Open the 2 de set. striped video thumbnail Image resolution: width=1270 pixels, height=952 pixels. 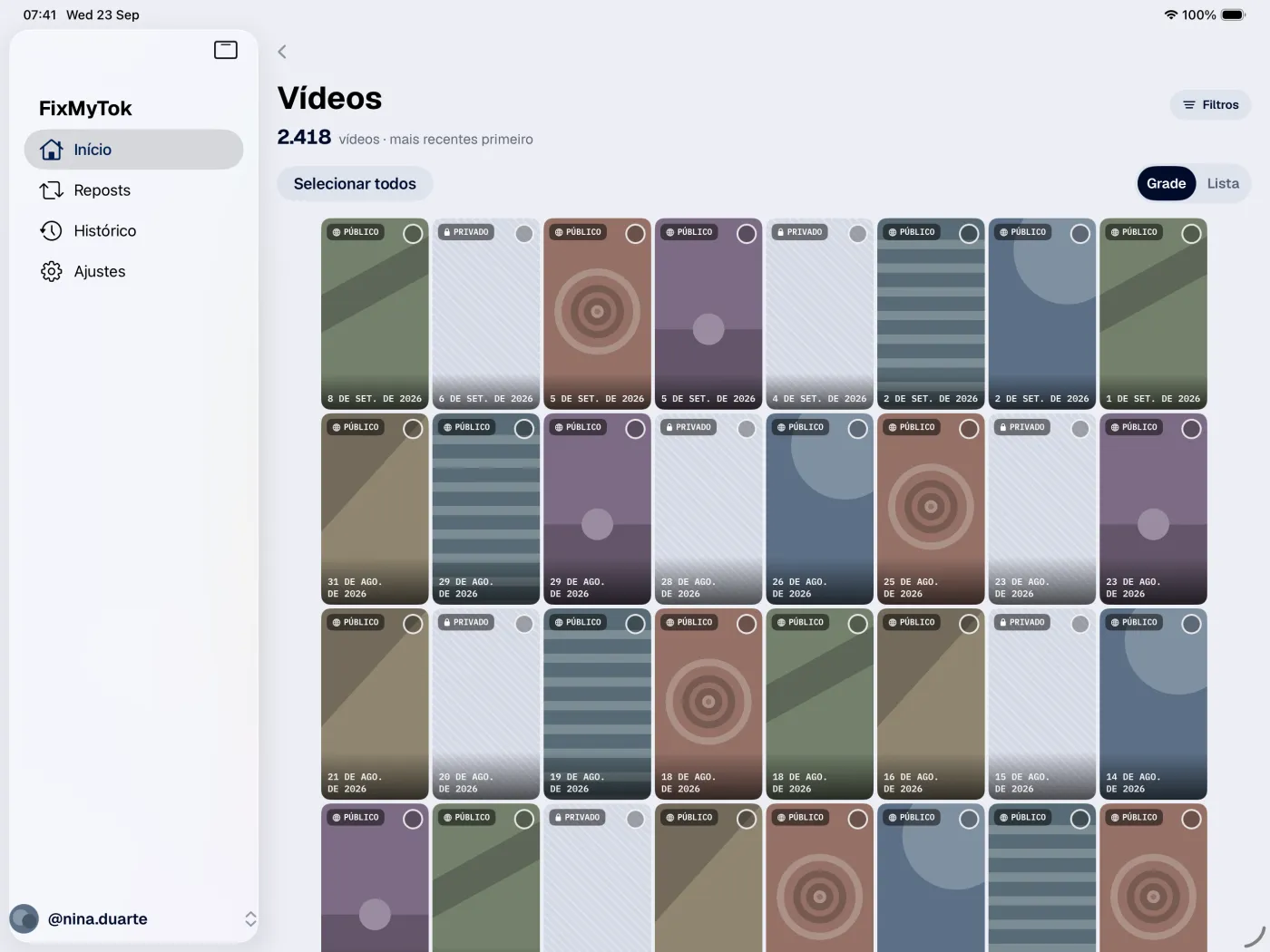click(931, 314)
